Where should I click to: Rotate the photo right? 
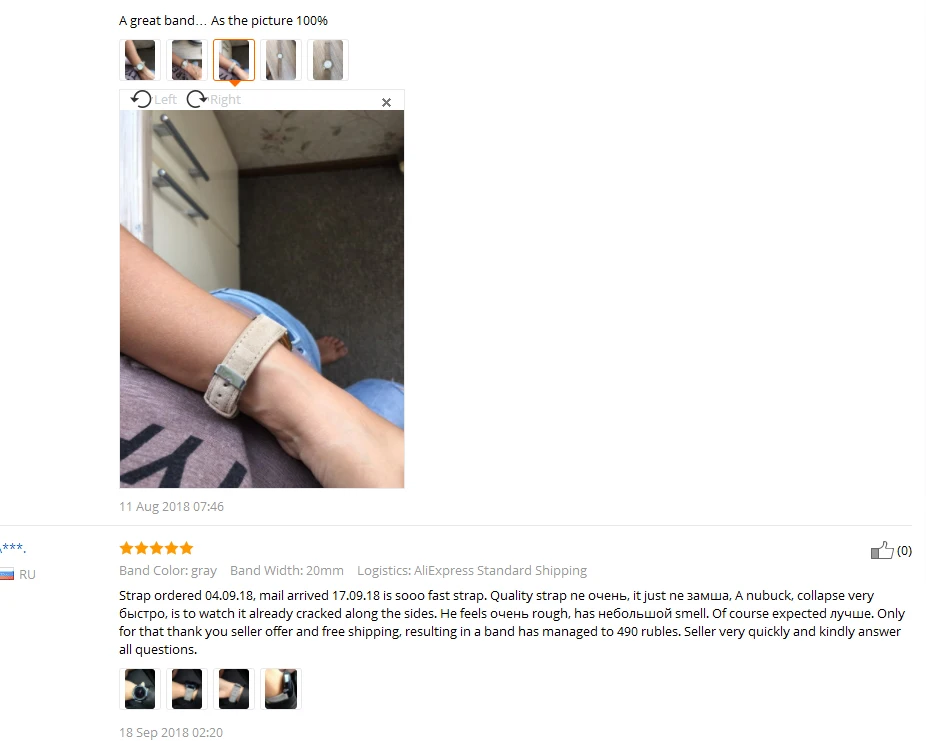pyautogui.click(x=197, y=99)
